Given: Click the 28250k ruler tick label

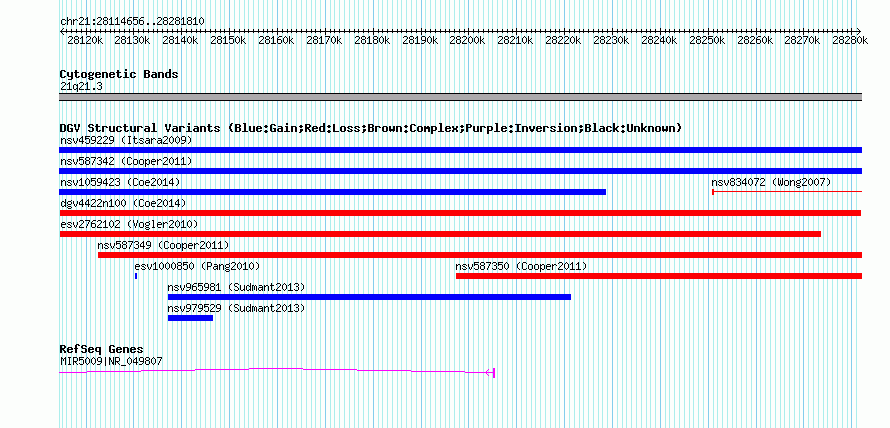Looking at the screenshot, I should (x=707, y=40).
